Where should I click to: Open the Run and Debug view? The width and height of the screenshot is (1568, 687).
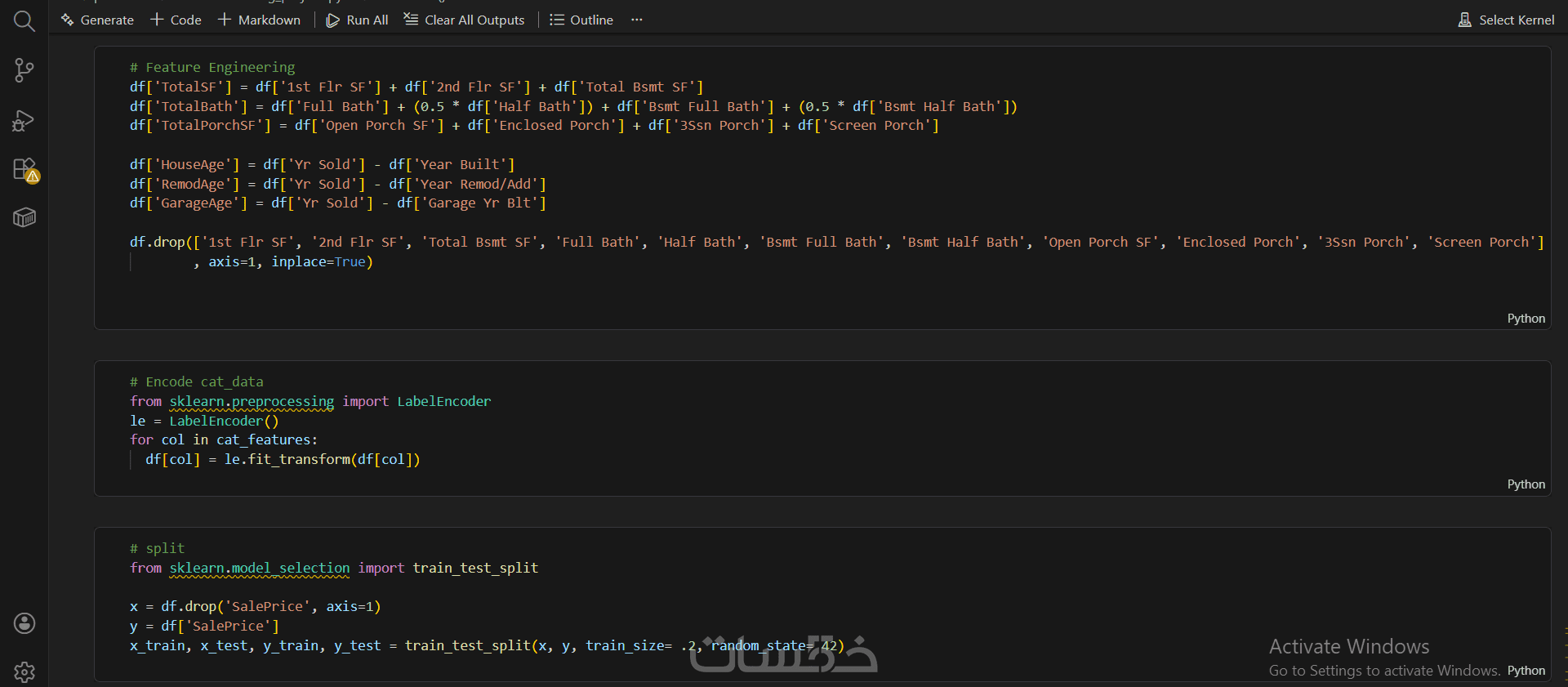[x=24, y=121]
